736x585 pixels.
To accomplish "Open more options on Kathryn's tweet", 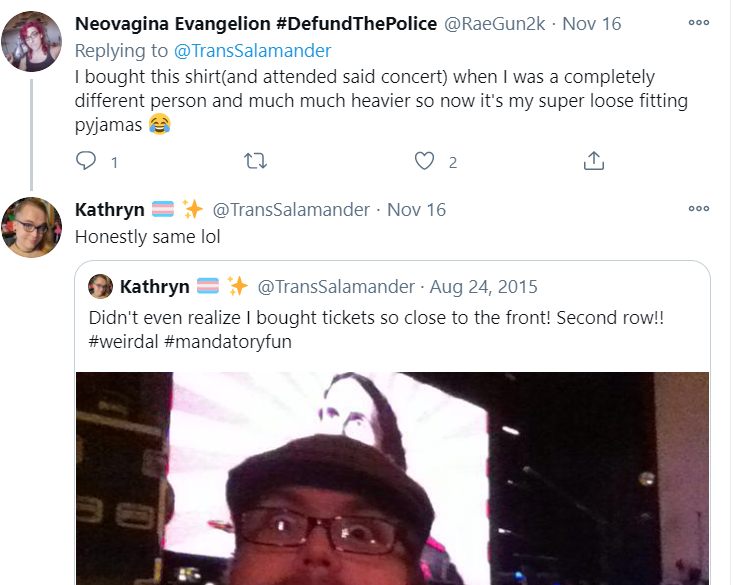I will (698, 208).
